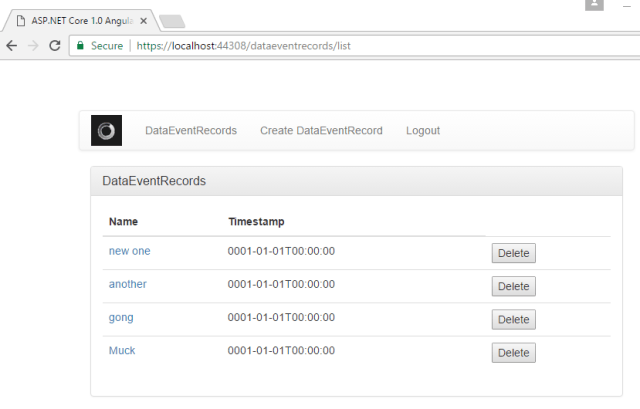Click the Timestamp column header

(256, 222)
